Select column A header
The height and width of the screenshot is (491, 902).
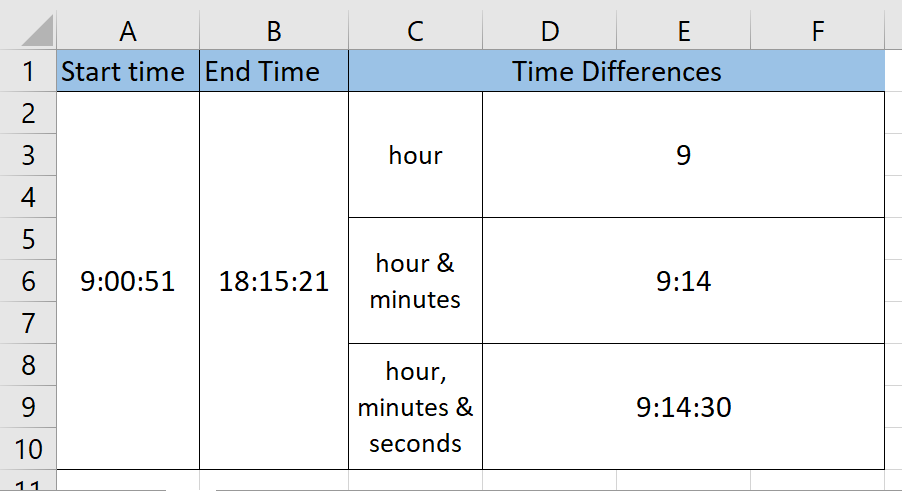[127, 32]
